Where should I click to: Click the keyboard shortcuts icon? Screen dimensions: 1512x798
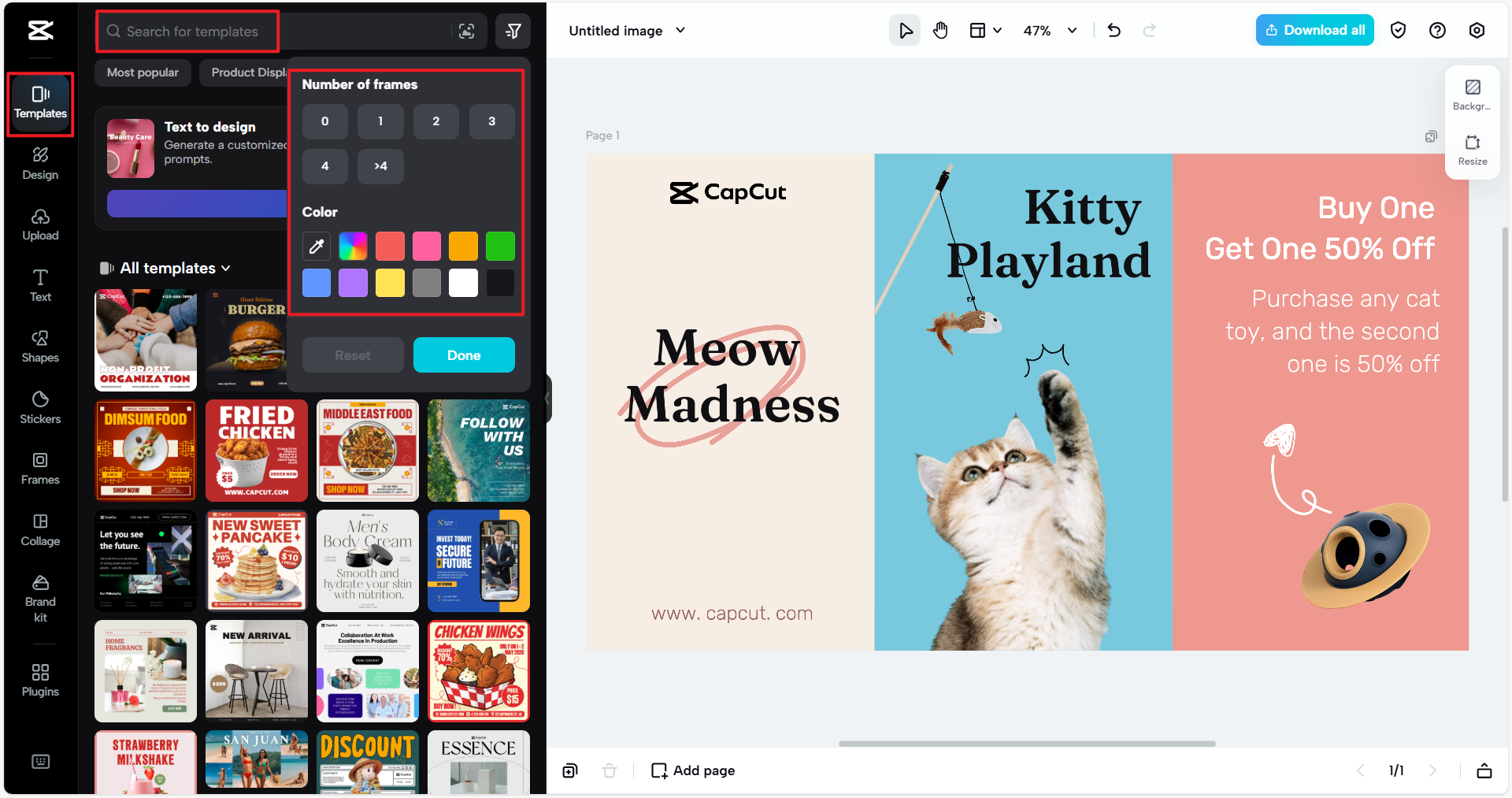click(x=40, y=762)
